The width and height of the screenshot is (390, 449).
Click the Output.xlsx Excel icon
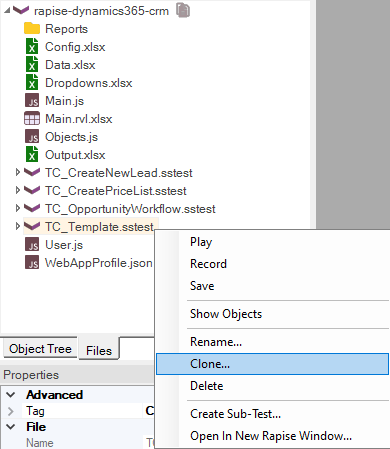(x=32, y=155)
